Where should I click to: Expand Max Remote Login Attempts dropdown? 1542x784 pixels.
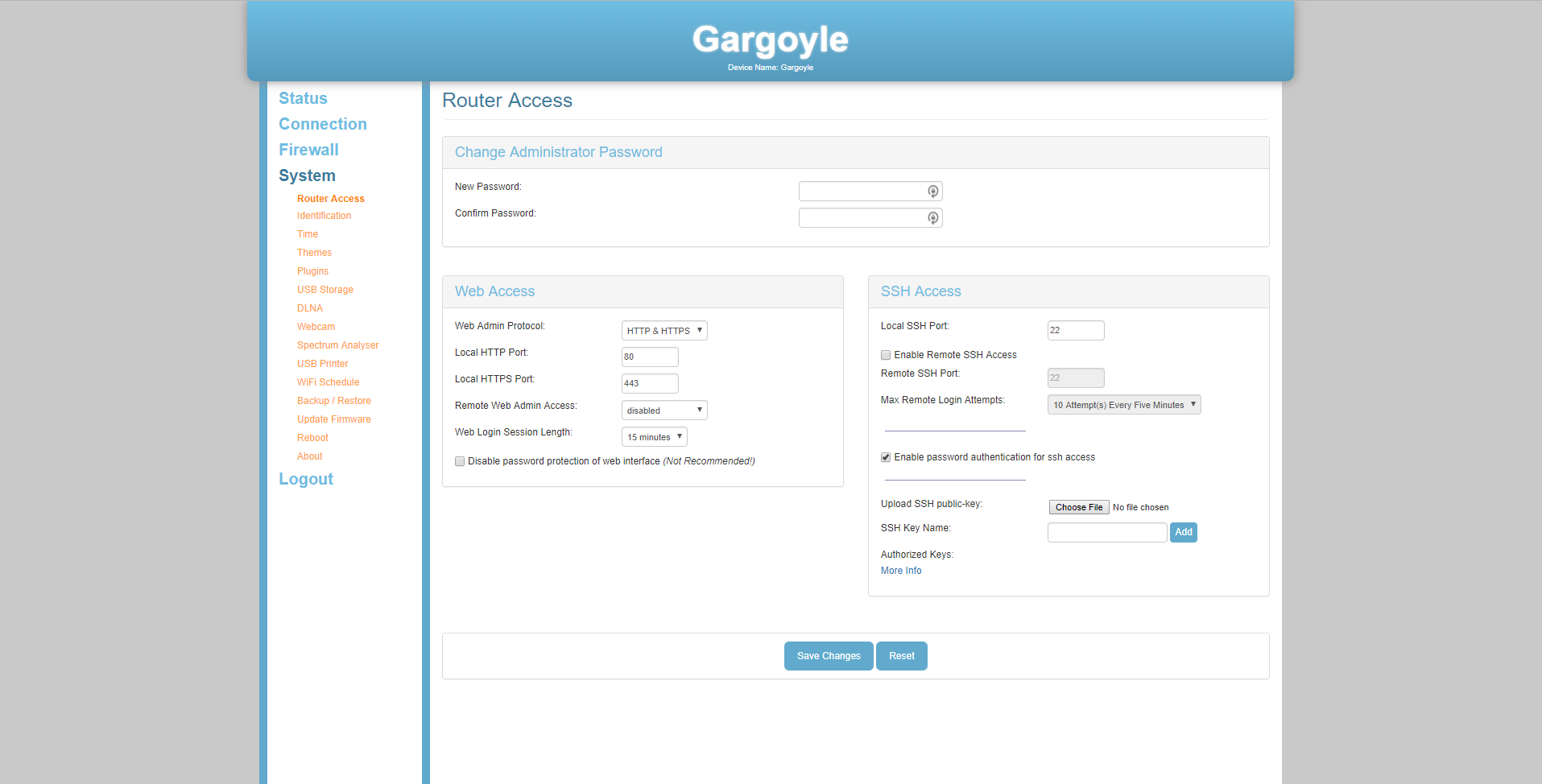1123,405
